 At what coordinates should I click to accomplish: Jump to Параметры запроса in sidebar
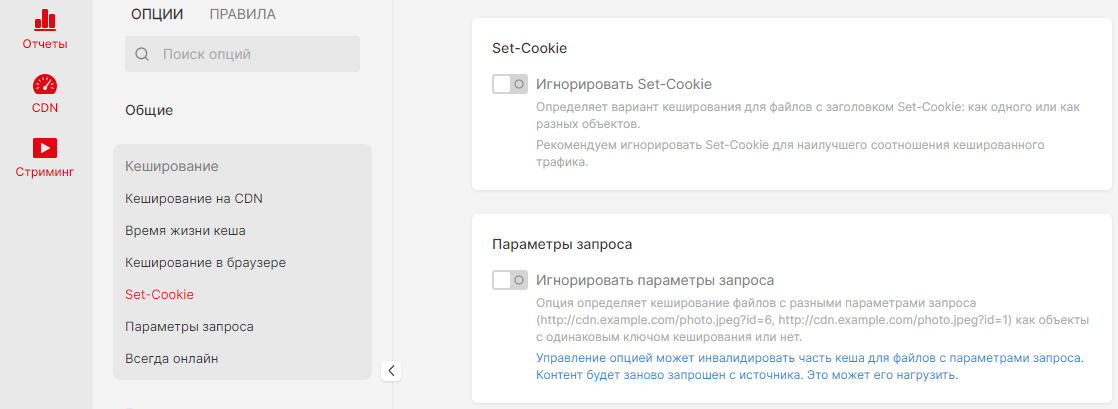click(x=189, y=326)
